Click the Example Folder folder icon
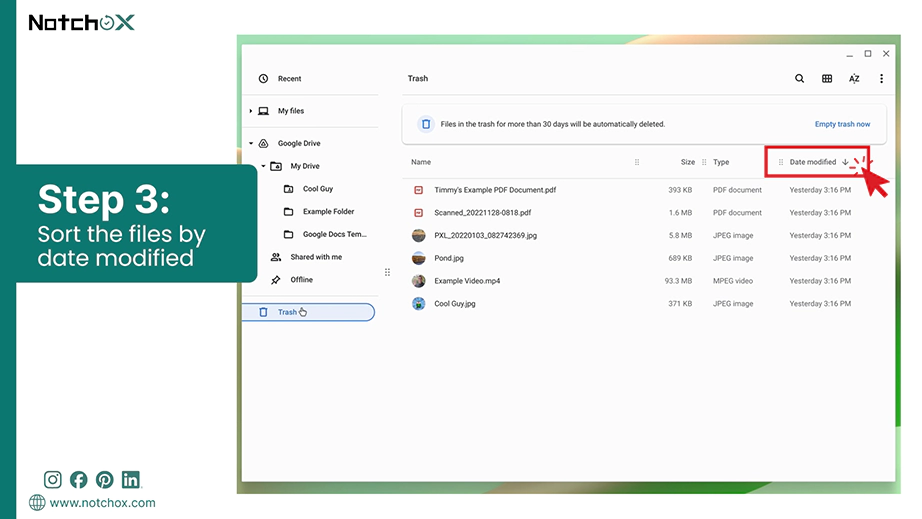This screenshot has height=519, width=922. coord(288,212)
